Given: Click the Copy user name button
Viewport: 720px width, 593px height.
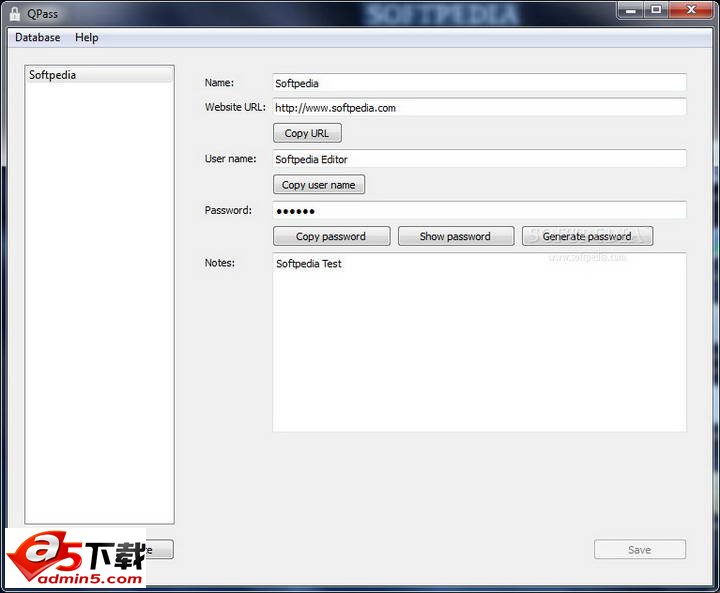Looking at the screenshot, I should 319,185.
